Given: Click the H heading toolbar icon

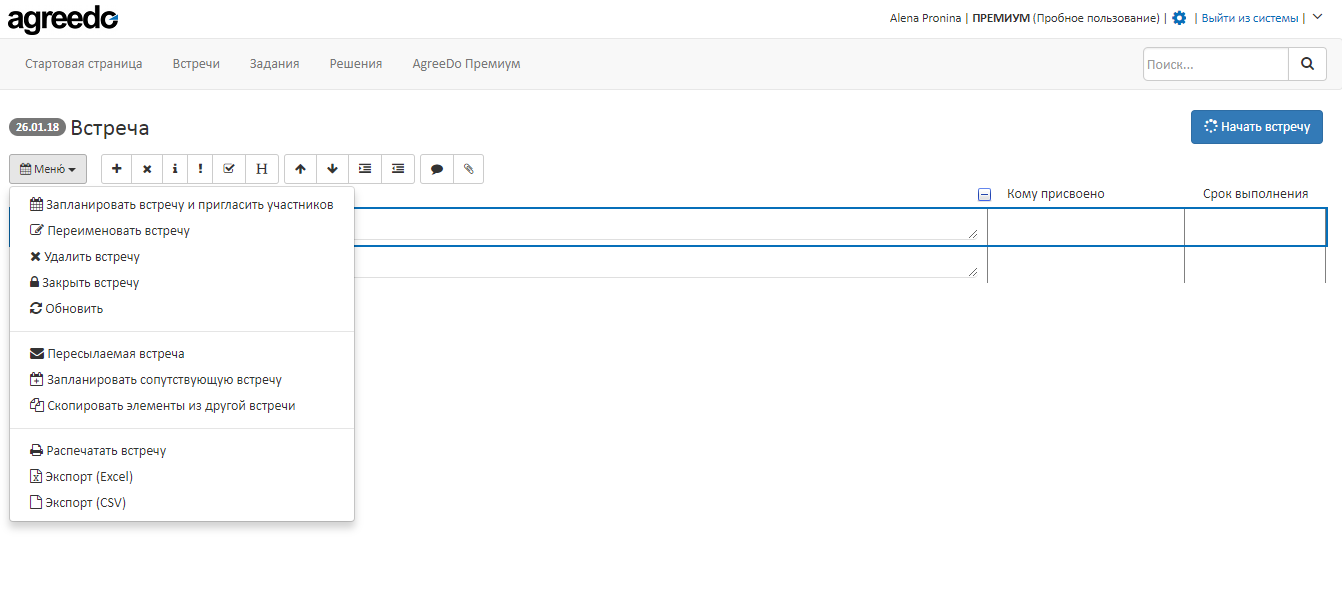Looking at the screenshot, I should coord(262,169).
